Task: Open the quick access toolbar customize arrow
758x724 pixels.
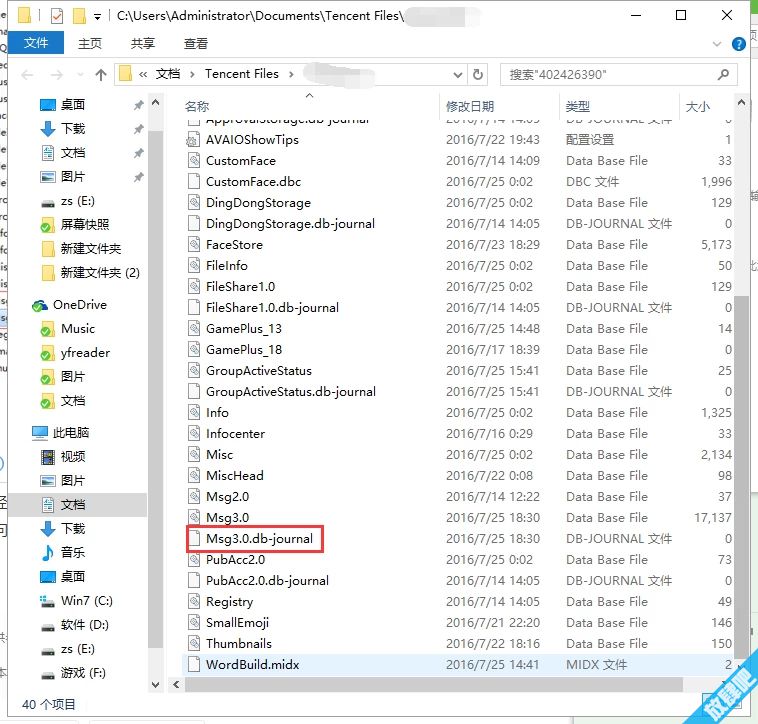Action: (x=97, y=17)
